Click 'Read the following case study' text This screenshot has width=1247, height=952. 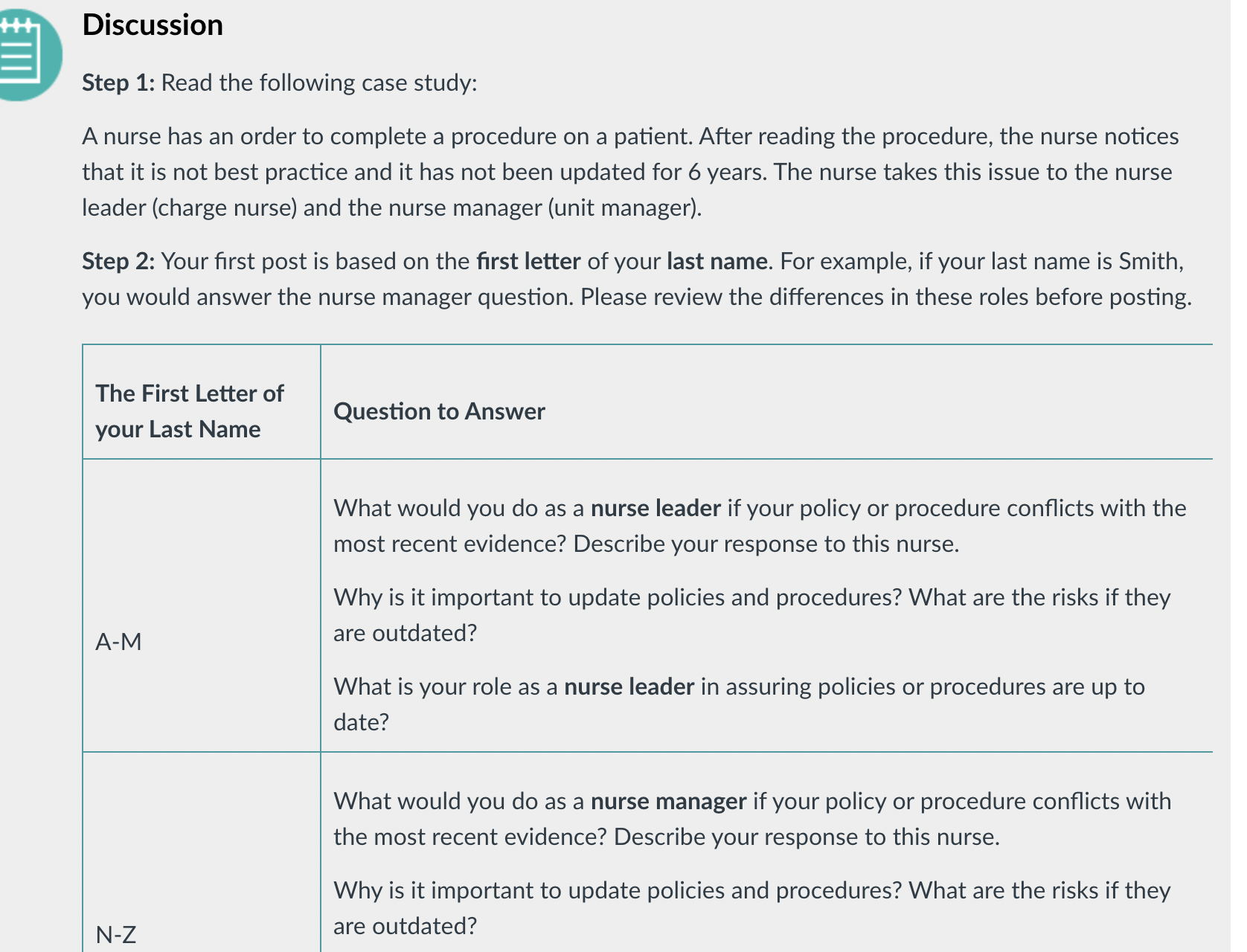pyautogui.click(x=319, y=83)
